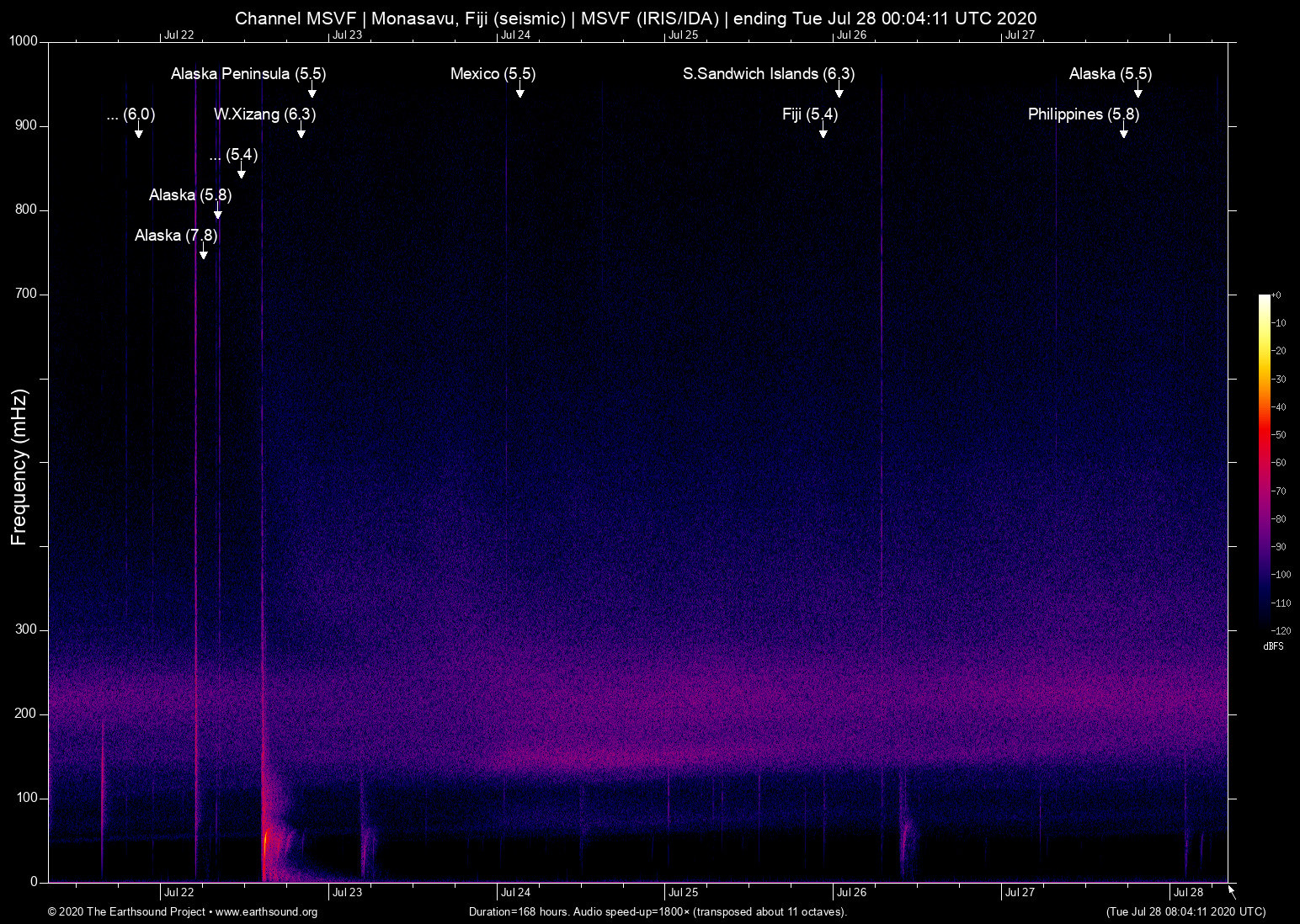This screenshot has height=924, width=1300.
Task: Click the dBFS color scale bar
Action: pyautogui.click(x=1264, y=461)
